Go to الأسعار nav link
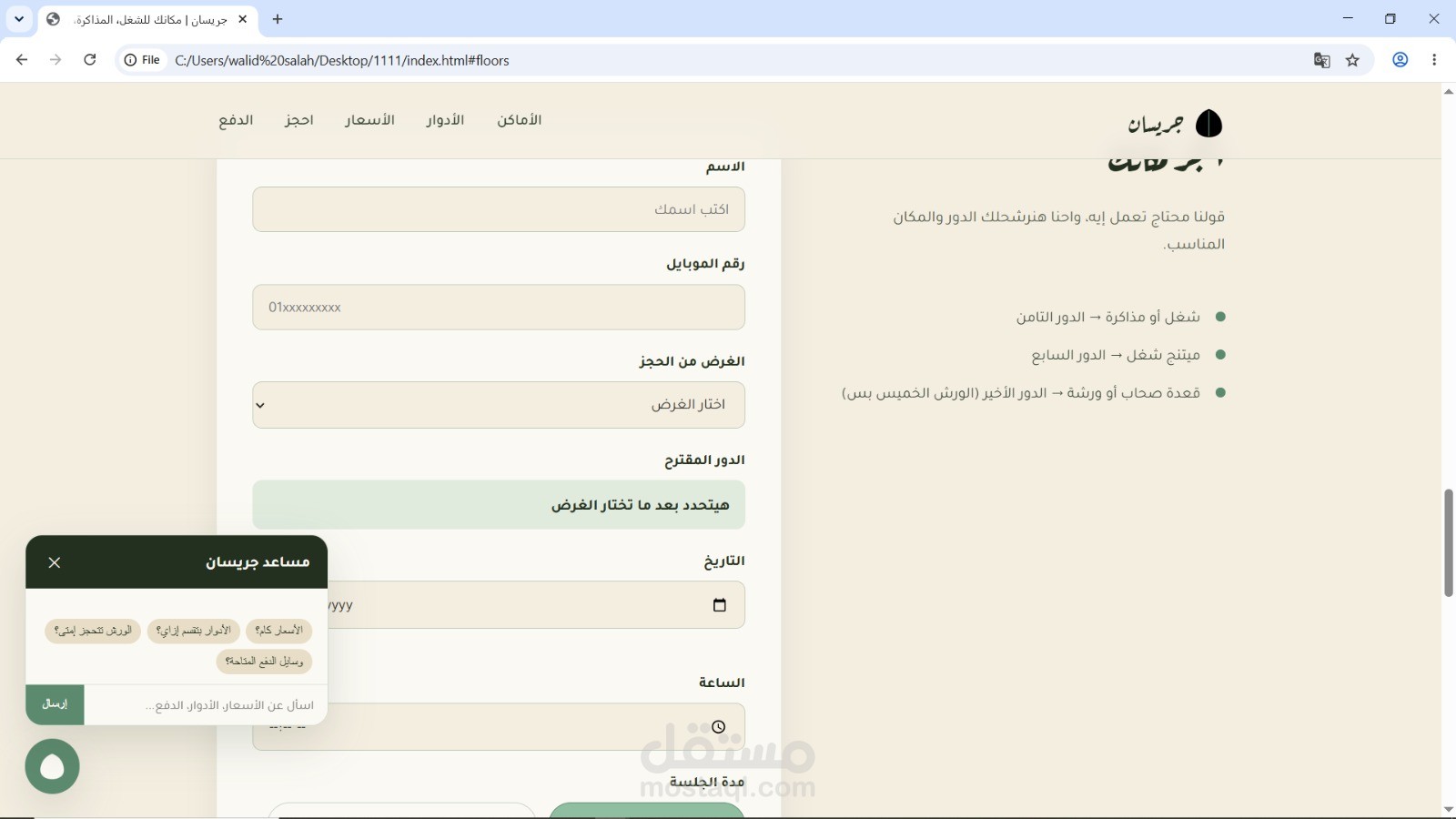The image size is (1456, 819). point(369,120)
